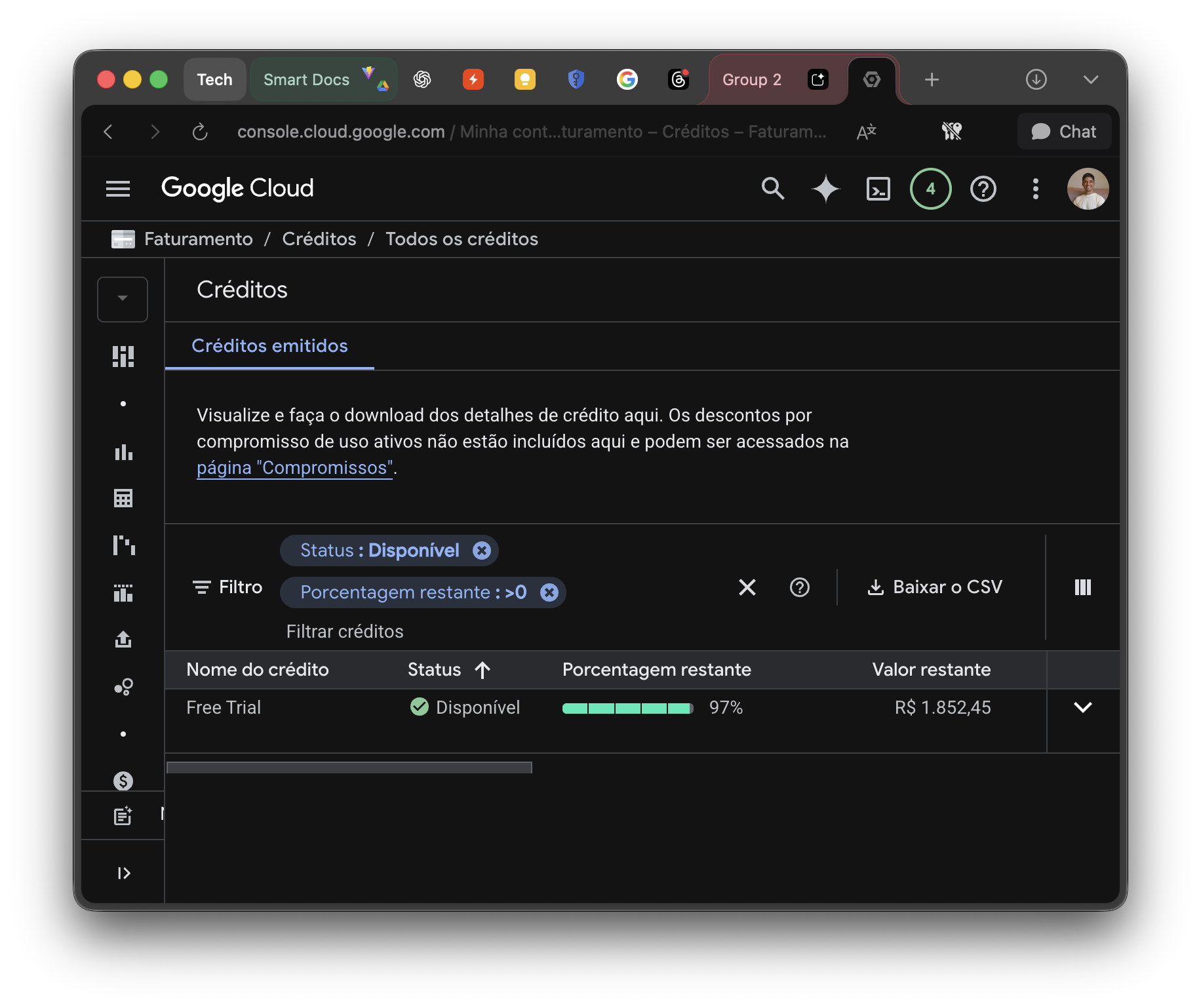The image size is (1201, 1008).
Task: Click Baixar o CSV download button
Action: click(x=935, y=587)
